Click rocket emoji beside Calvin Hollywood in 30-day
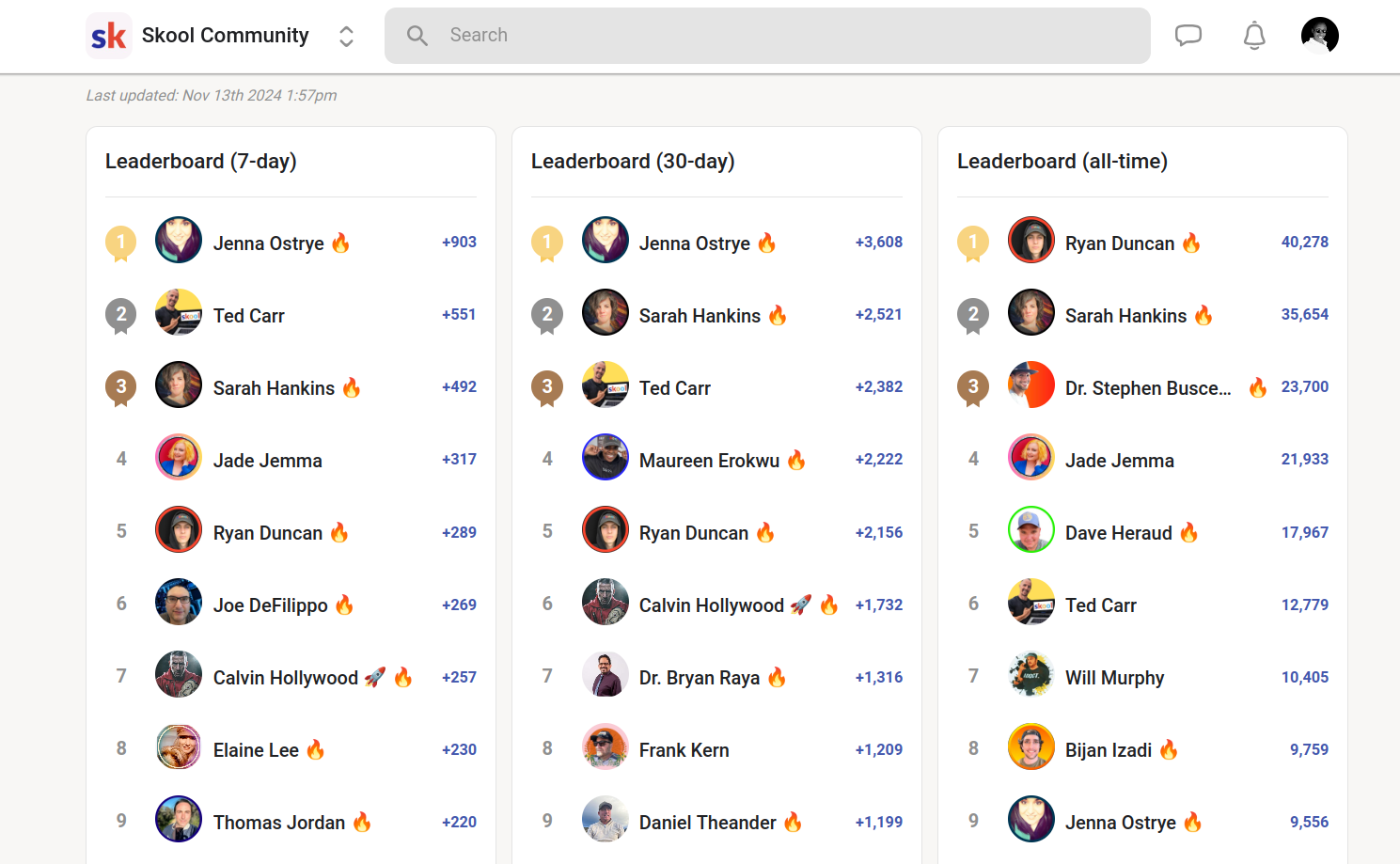The width and height of the screenshot is (1400, 864). (x=801, y=605)
